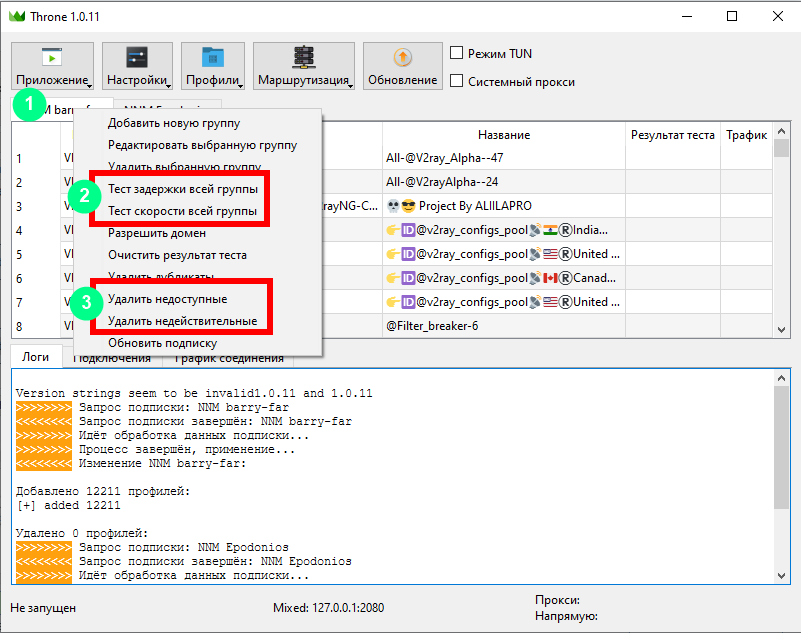
Task: Toggle the Системный прокси checkbox
Action: pyautogui.click(x=457, y=82)
